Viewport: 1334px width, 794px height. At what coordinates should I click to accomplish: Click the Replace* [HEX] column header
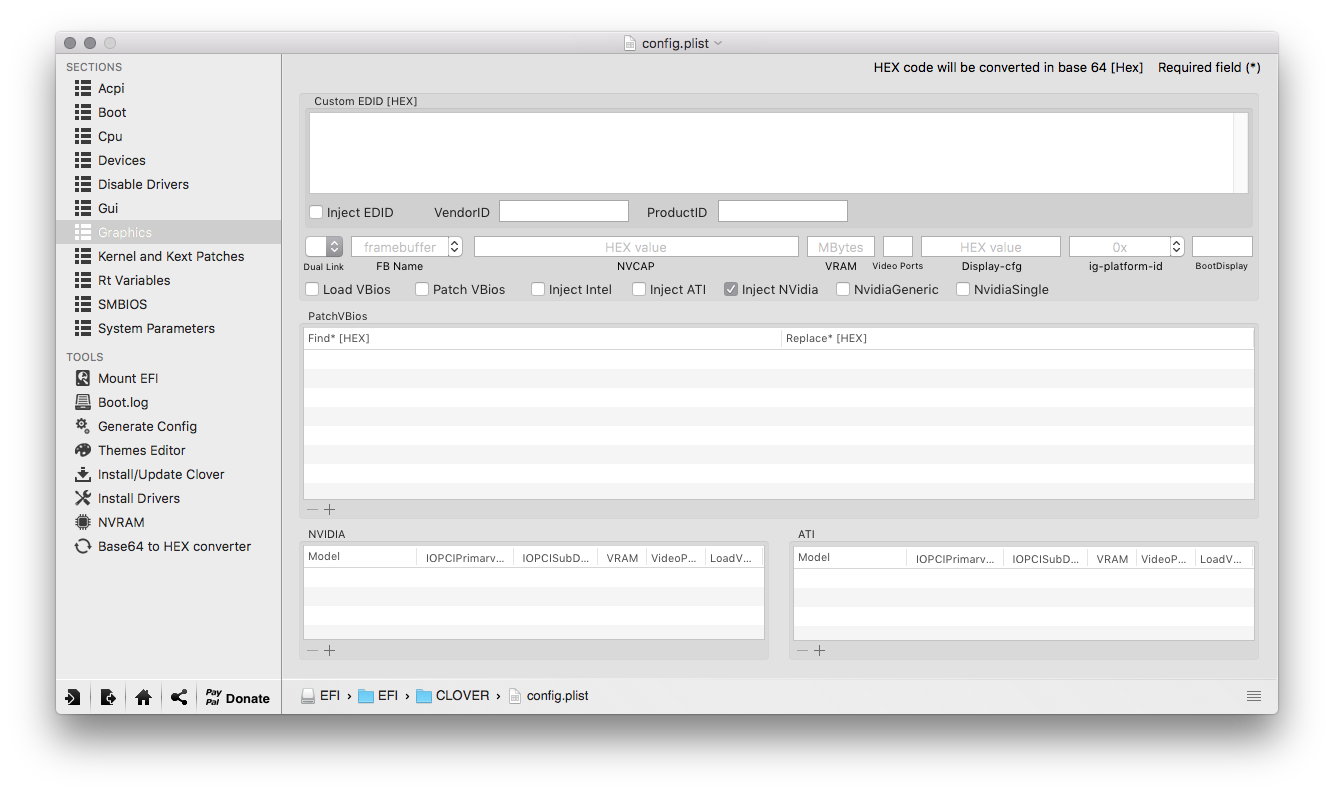[1017, 338]
